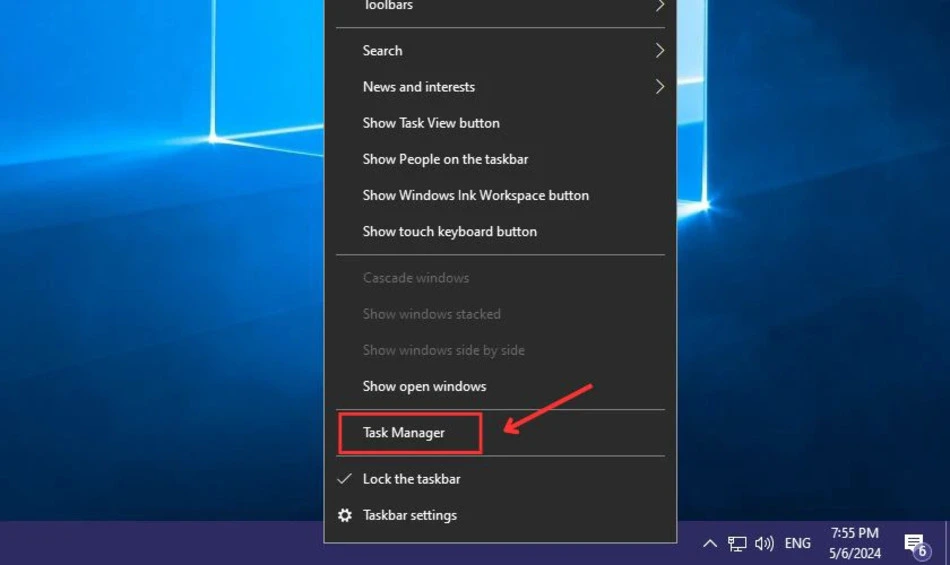Open Taskbar settings entry
The height and width of the screenshot is (565, 950).
click(x=500, y=515)
